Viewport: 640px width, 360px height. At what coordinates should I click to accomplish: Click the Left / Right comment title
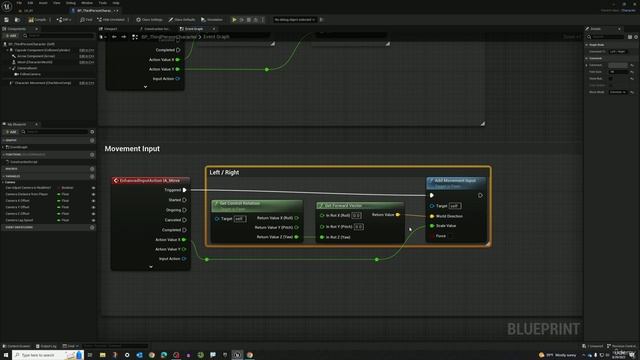tap(224, 173)
